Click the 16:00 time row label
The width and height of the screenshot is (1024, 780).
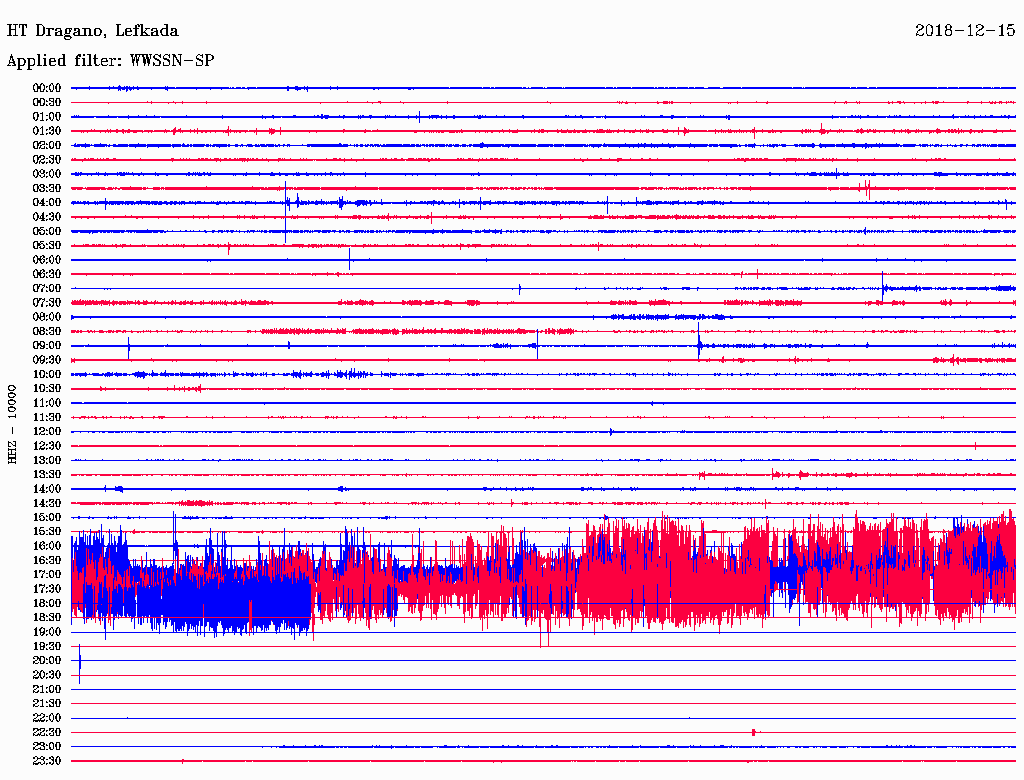tap(47, 546)
